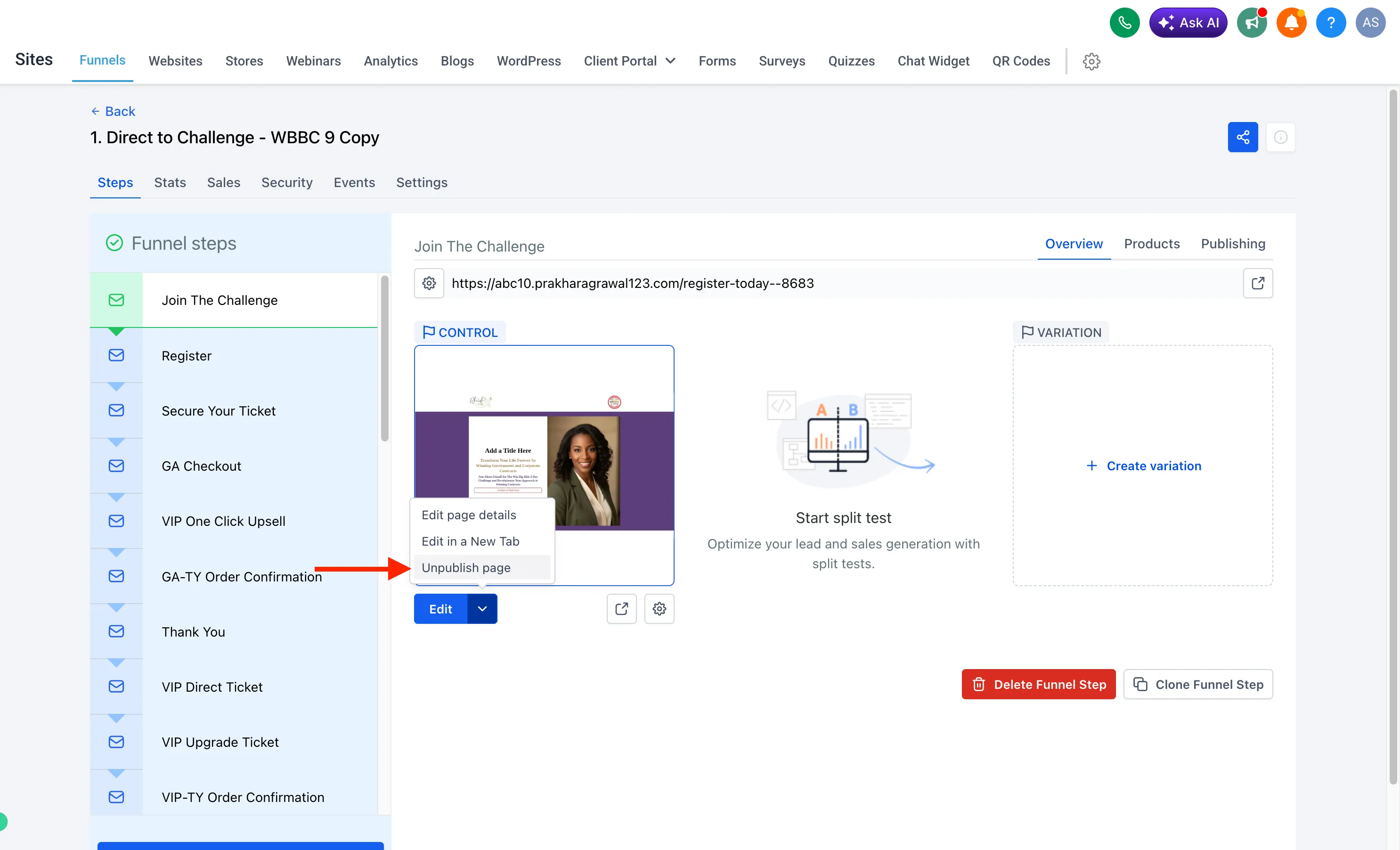Viewport: 1400px width, 850px height.
Task: Open the Forms section
Action: 717,61
